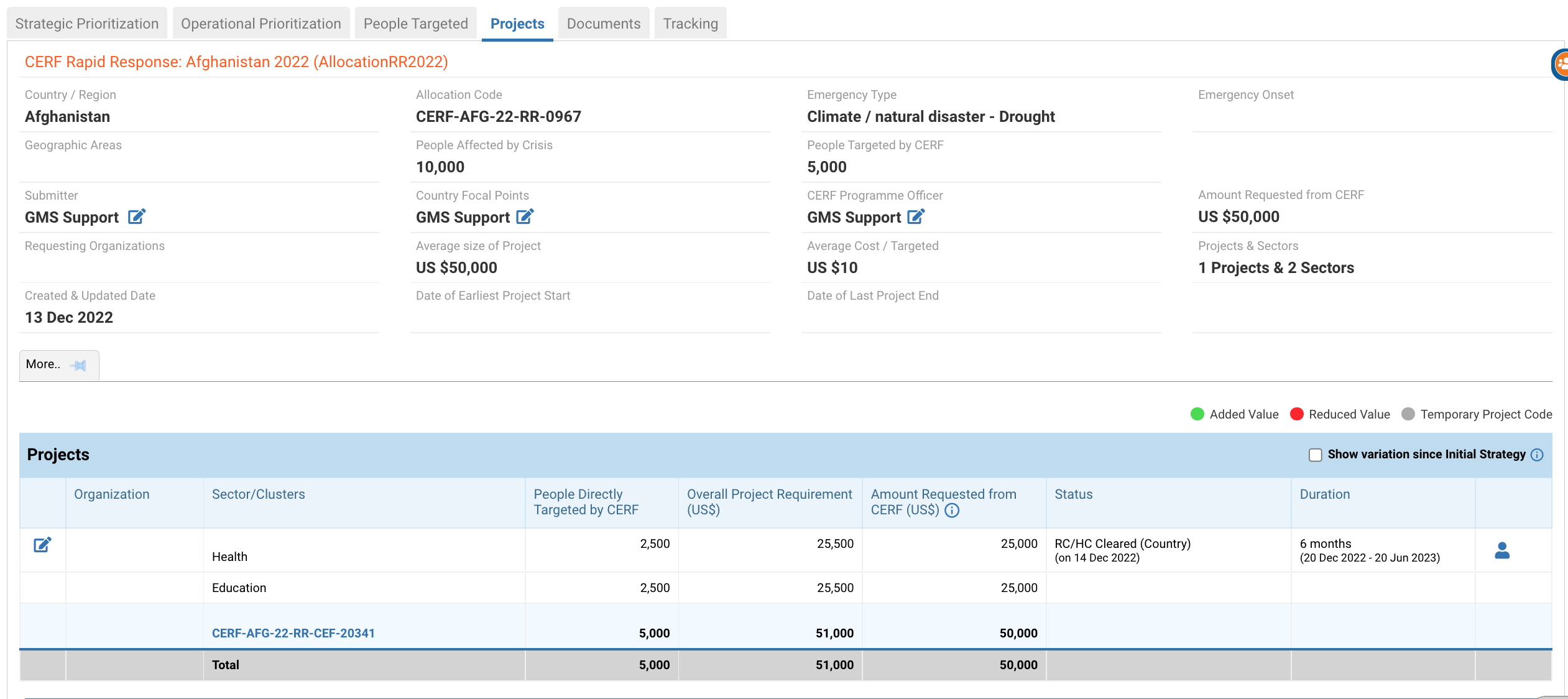The height and width of the screenshot is (699, 1568).
Task: Edit the Submitter GMS Support entry
Action: [x=136, y=216]
